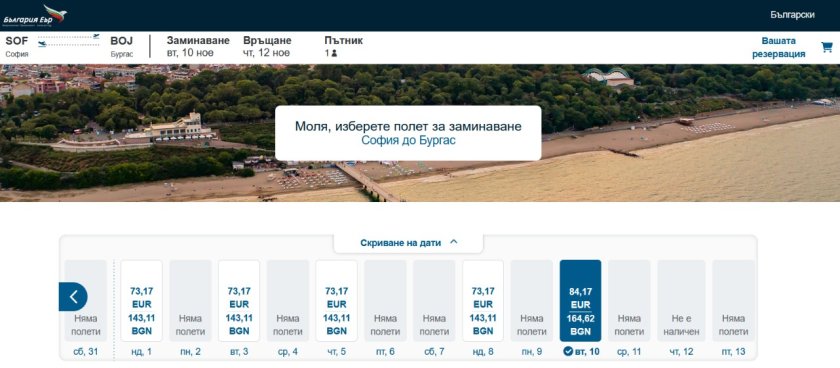Click the Bulgaria Air logo
Screen dimensions: 840x368
tap(35, 15)
